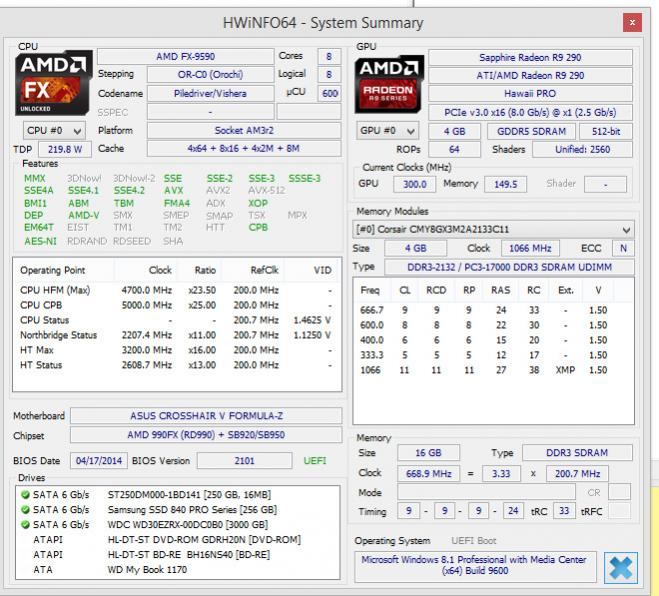
Task: Click the BIOS Version 2101 field
Action: 244,461
